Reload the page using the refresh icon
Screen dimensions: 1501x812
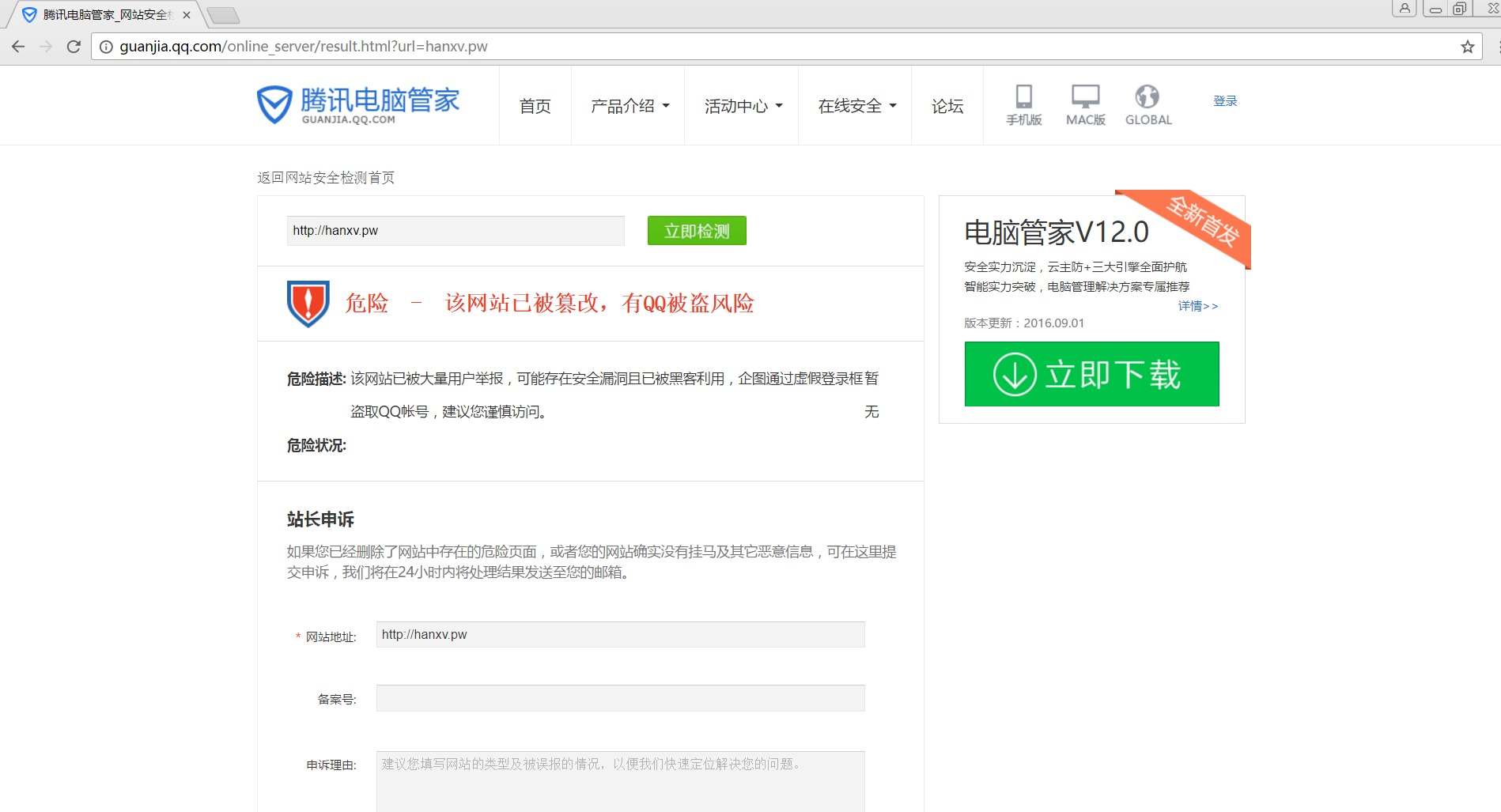(74, 47)
